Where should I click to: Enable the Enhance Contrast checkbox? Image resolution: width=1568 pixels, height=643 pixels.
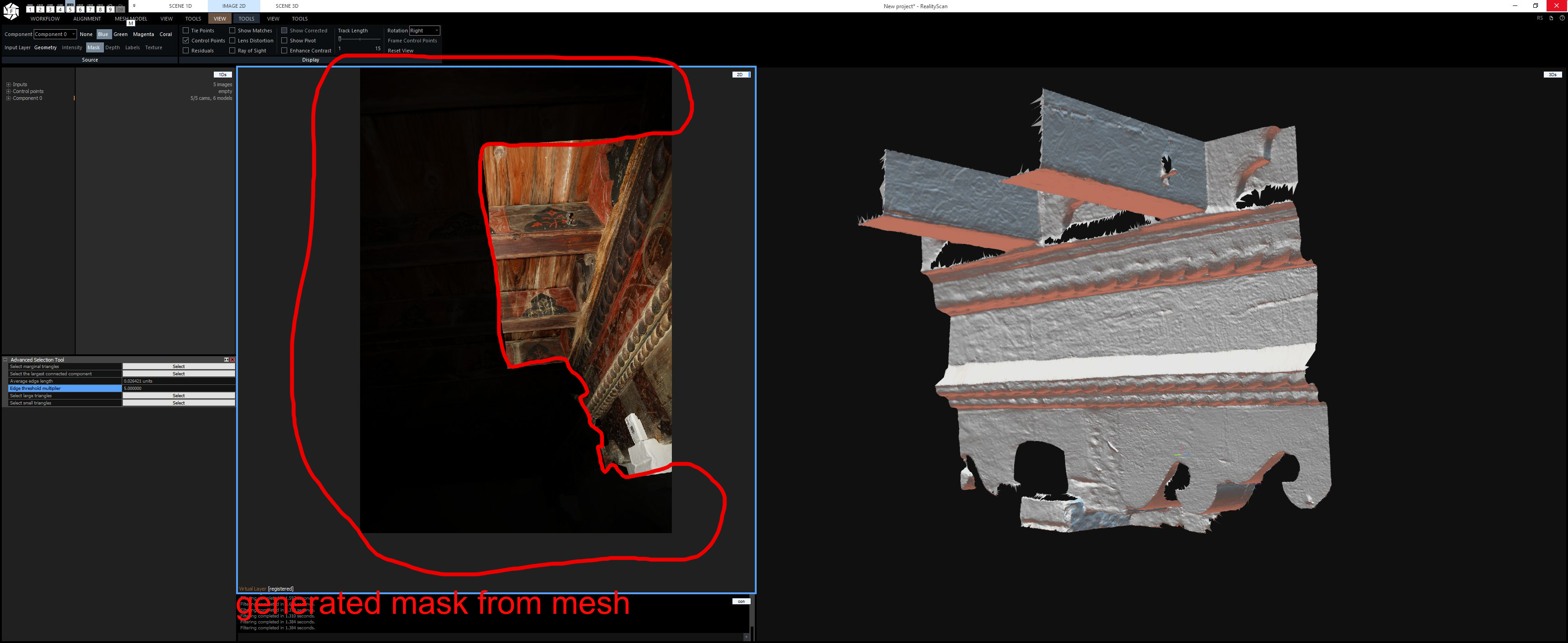click(x=284, y=51)
